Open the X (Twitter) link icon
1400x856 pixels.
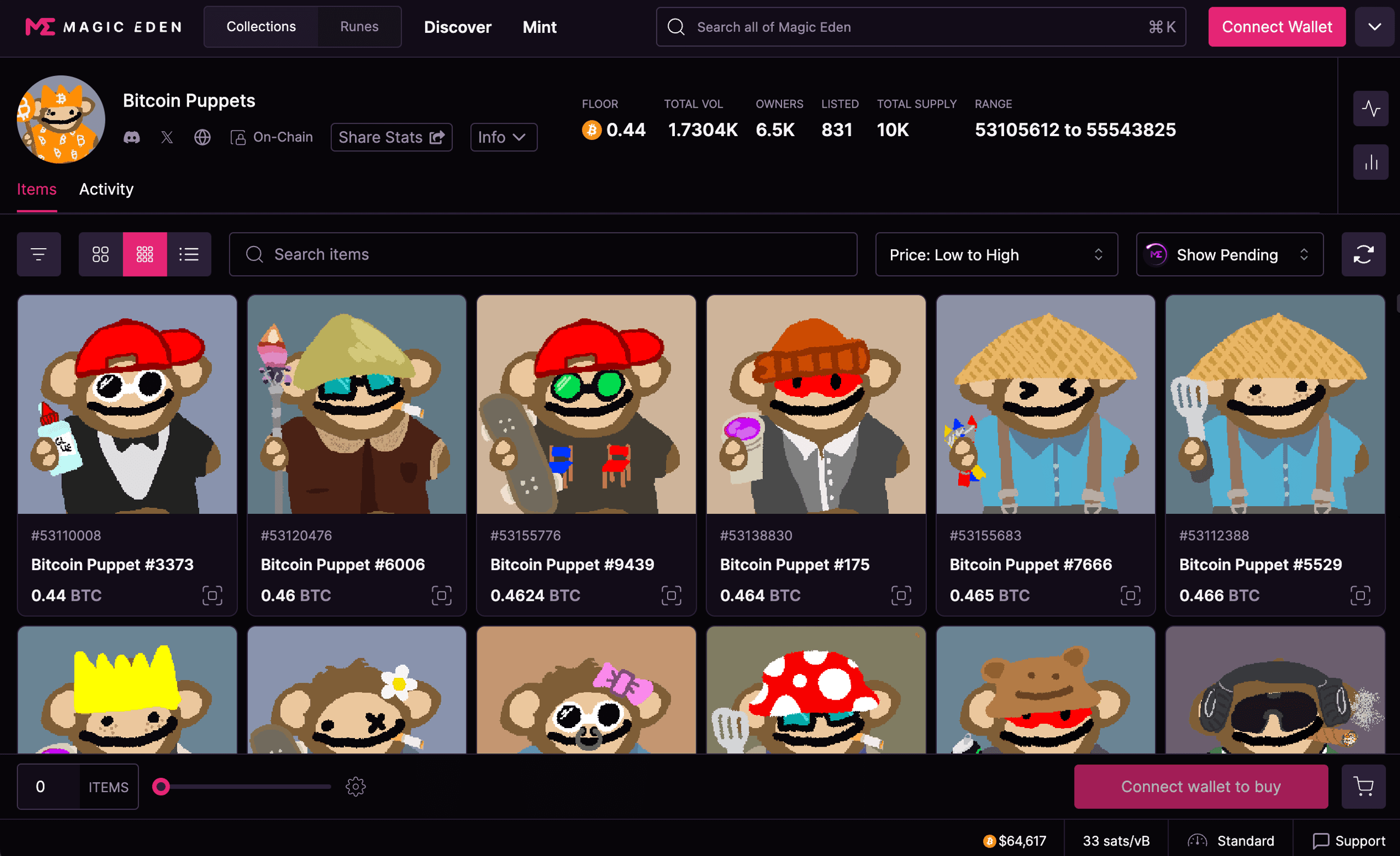coord(167,137)
